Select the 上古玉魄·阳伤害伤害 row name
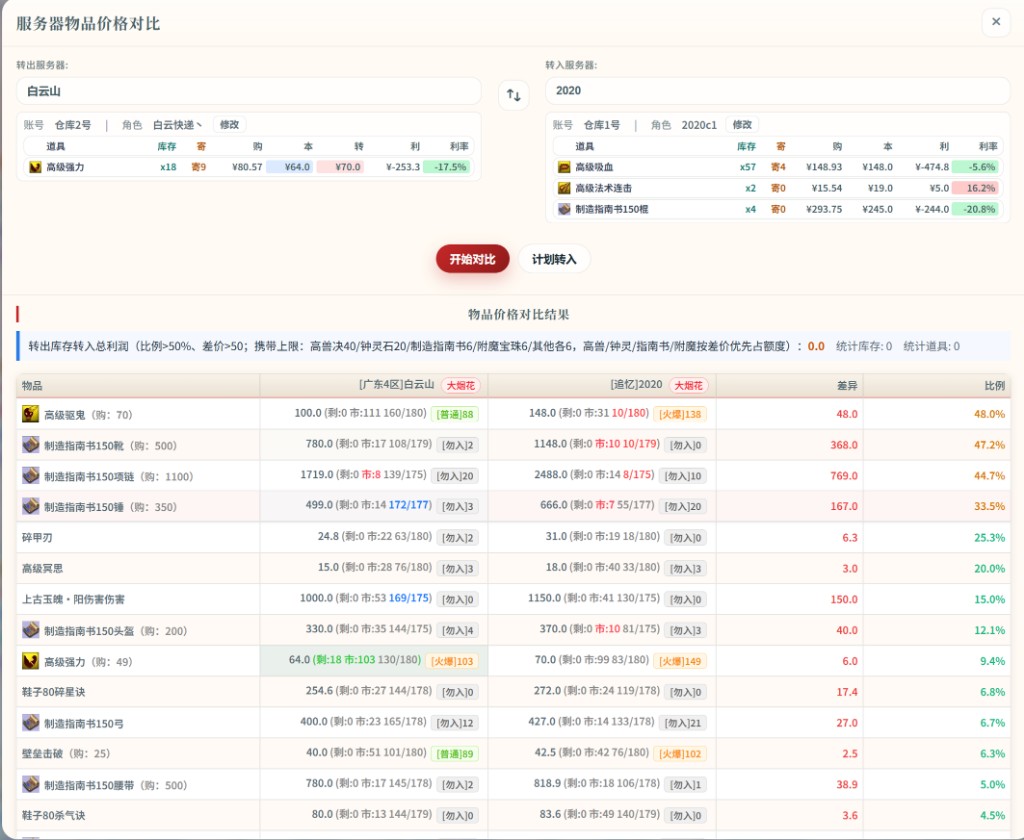 pos(73,599)
